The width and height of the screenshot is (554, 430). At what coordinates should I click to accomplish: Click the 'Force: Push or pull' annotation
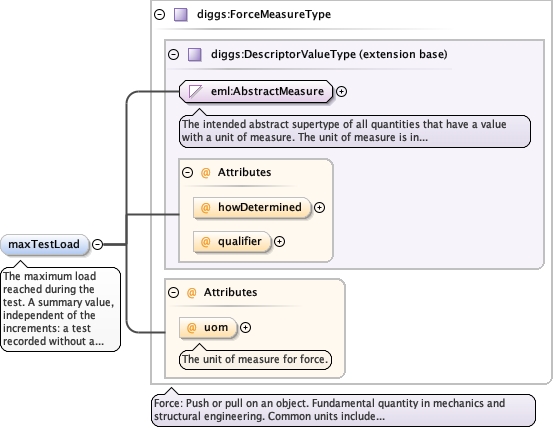(343, 410)
